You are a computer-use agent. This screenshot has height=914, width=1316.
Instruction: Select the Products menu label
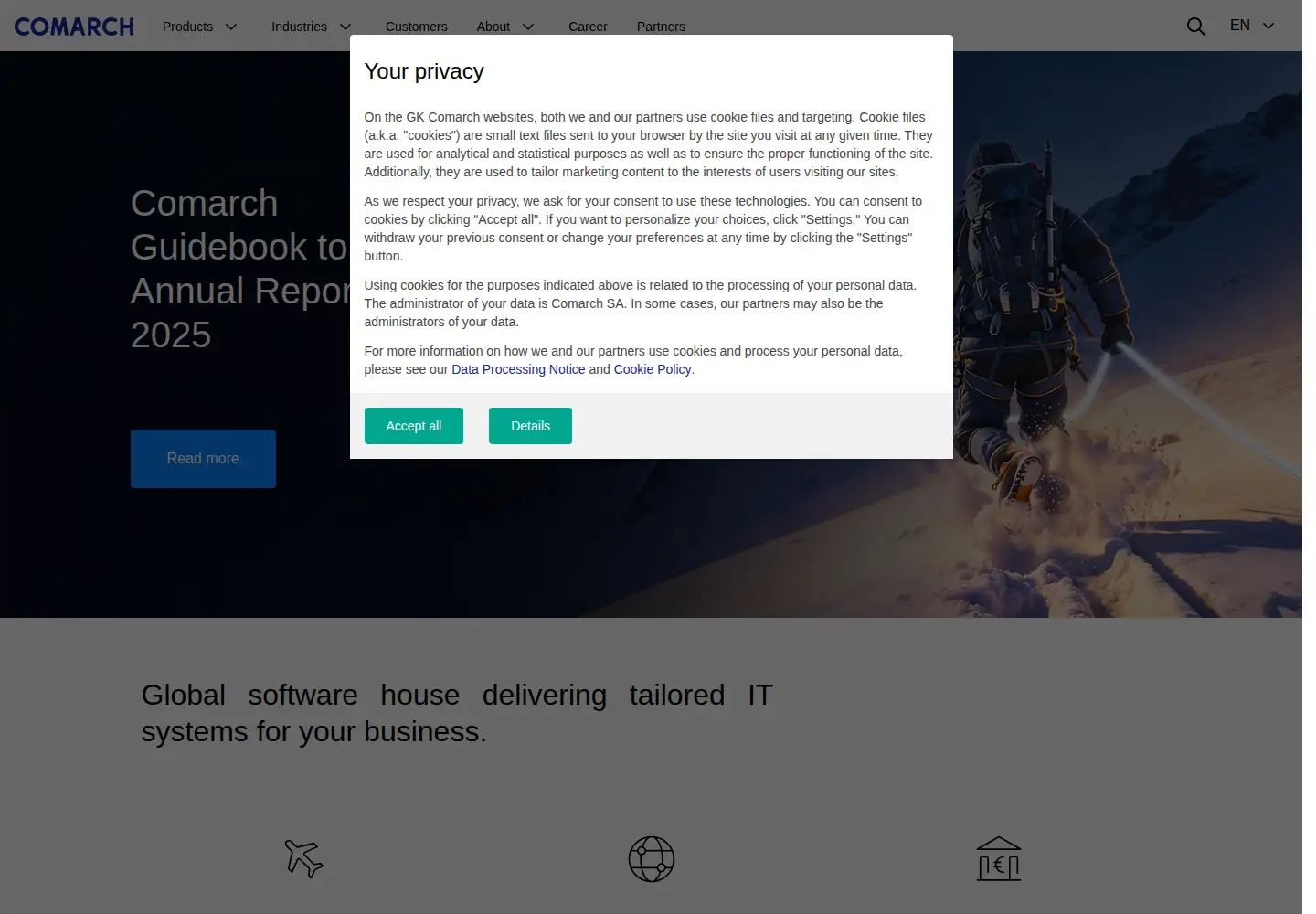pyautogui.click(x=187, y=27)
